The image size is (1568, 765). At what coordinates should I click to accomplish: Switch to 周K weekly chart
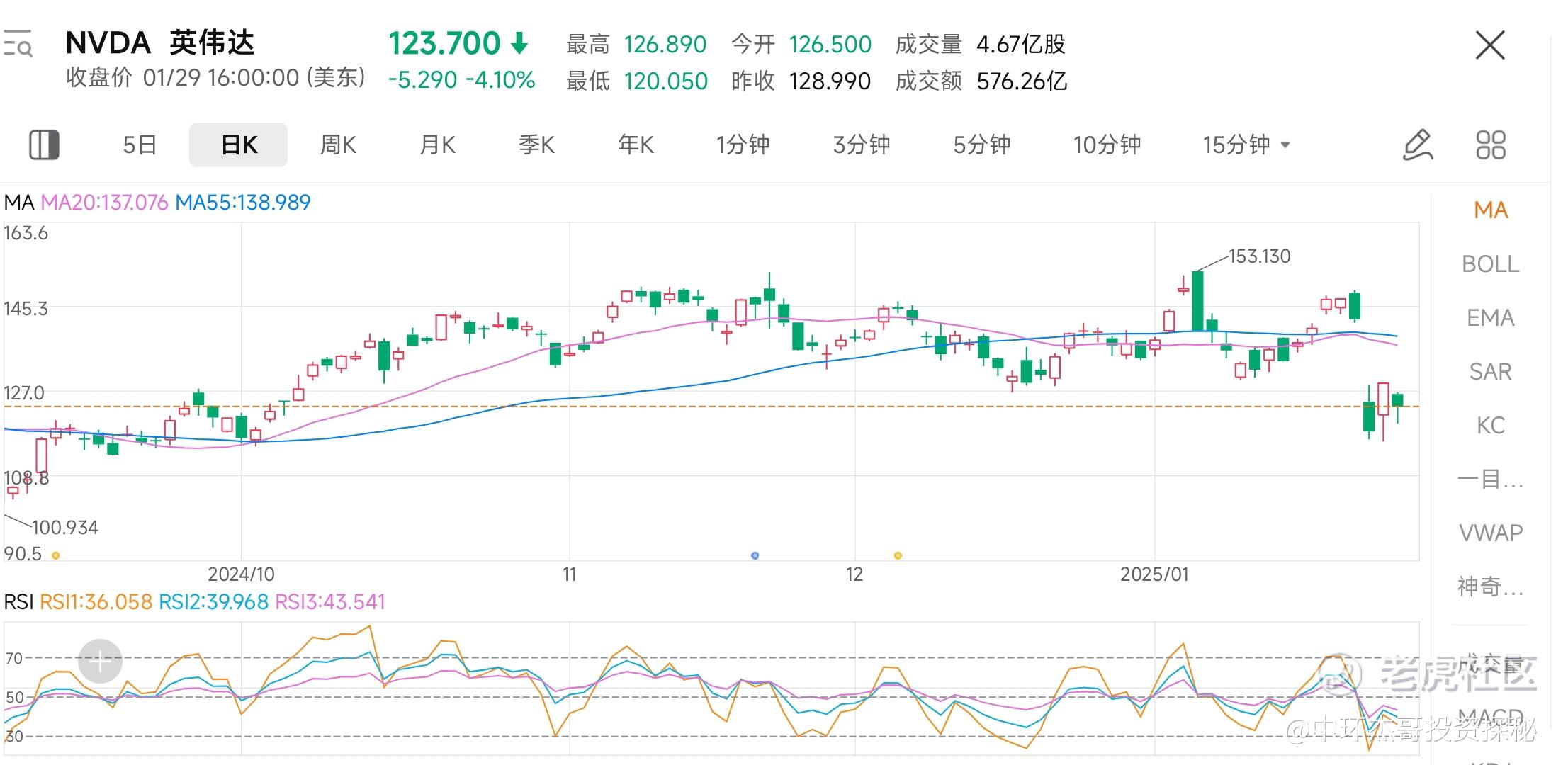point(338,144)
